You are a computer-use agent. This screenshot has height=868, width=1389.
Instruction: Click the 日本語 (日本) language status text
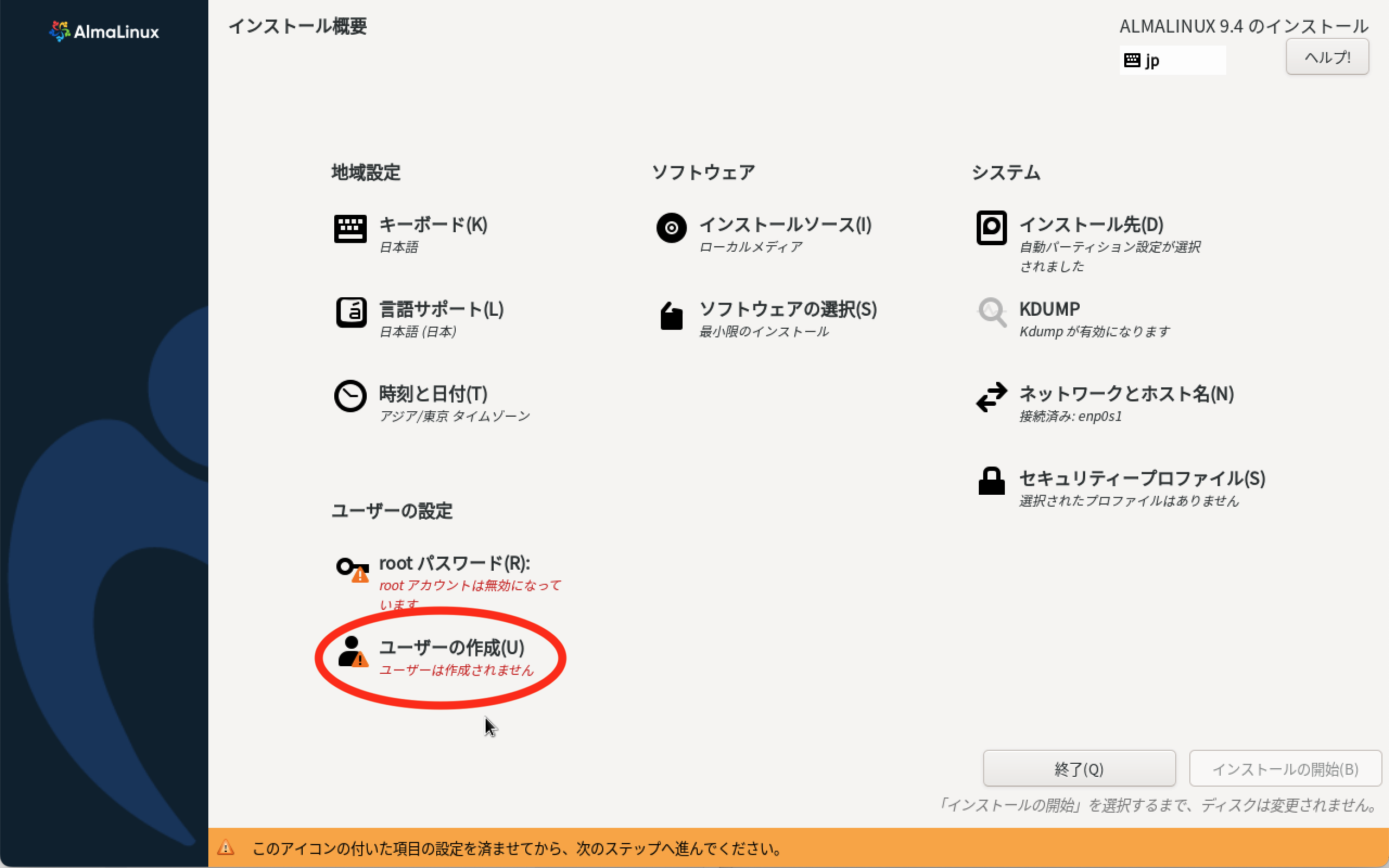click(x=418, y=331)
